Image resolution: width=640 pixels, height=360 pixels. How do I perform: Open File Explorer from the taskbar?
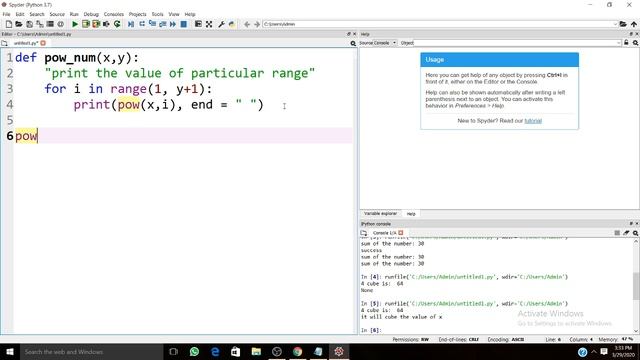click(256, 351)
